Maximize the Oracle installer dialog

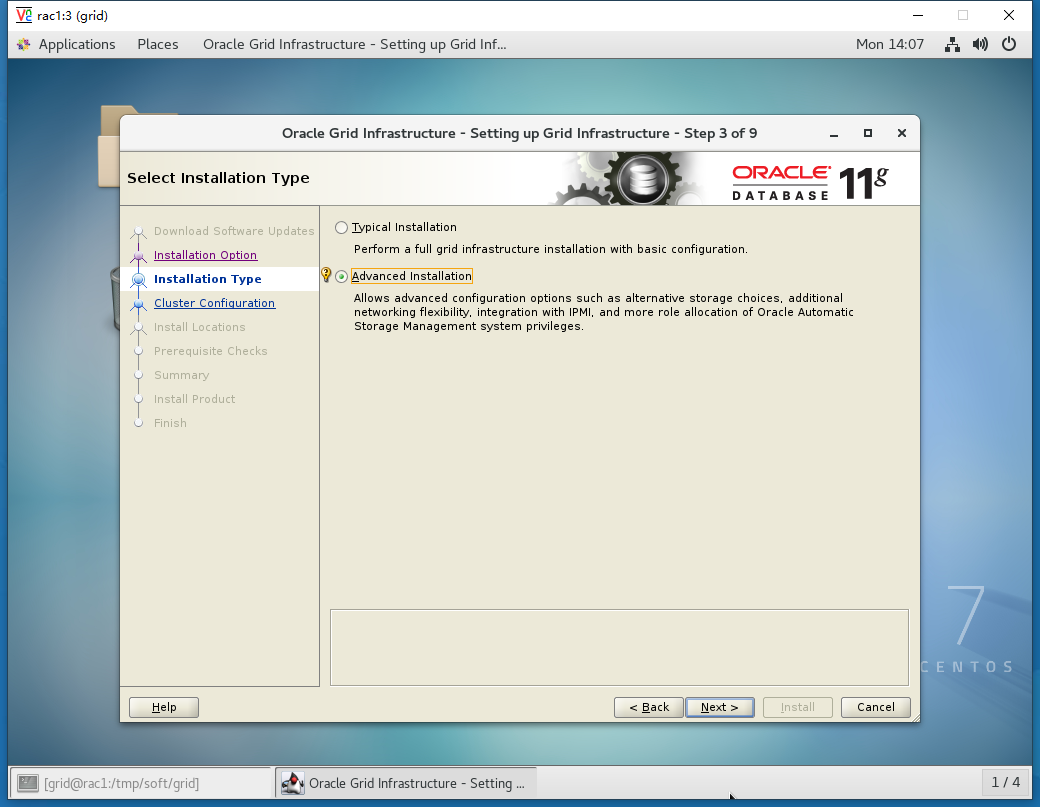pos(868,133)
